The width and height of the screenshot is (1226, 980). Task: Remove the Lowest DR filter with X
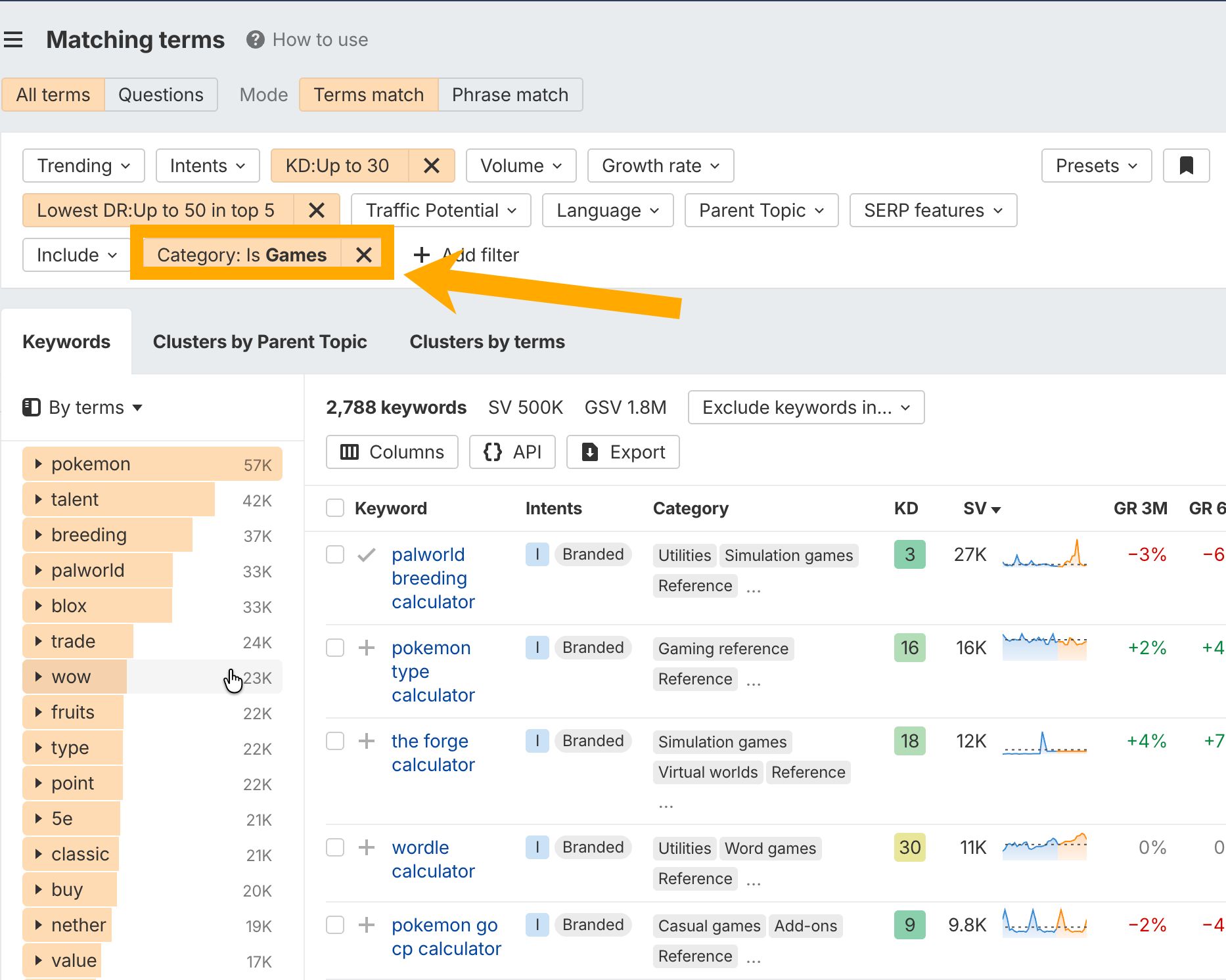coord(316,210)
